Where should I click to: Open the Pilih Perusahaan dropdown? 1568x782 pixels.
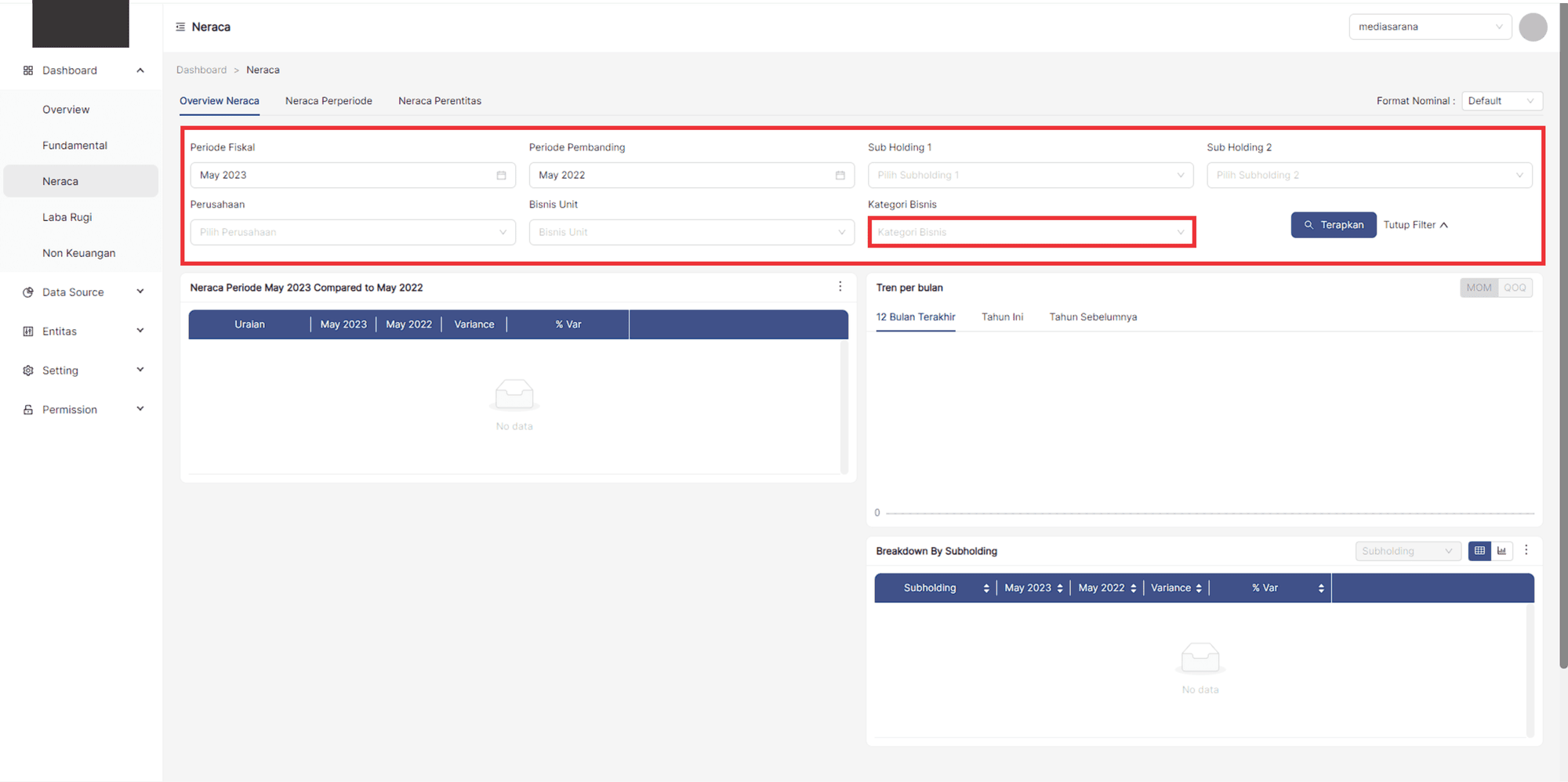(353, 233)
